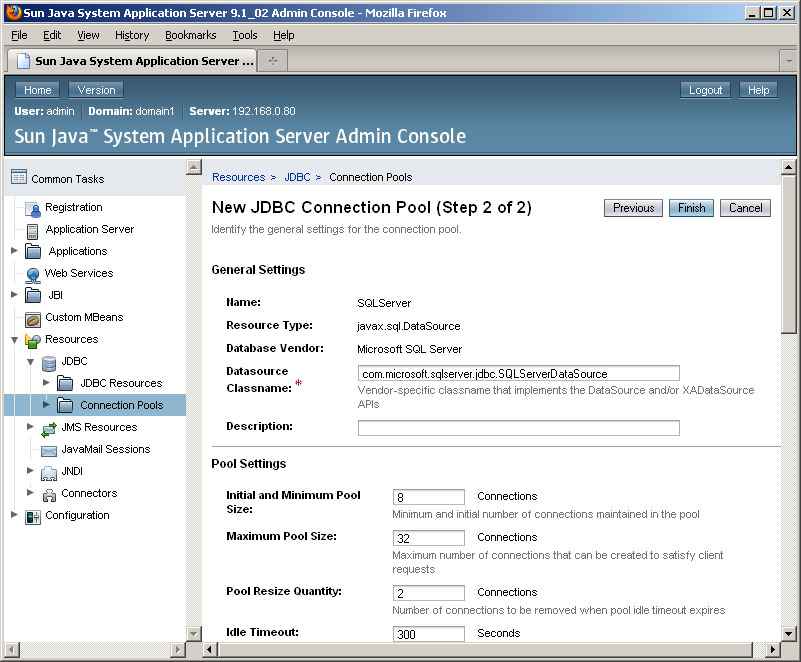The width and height of the screenshot is (801, 662).
Task: Cancel the new connection pool wizard
Action: pyautogui.click(x=745, y=208)
